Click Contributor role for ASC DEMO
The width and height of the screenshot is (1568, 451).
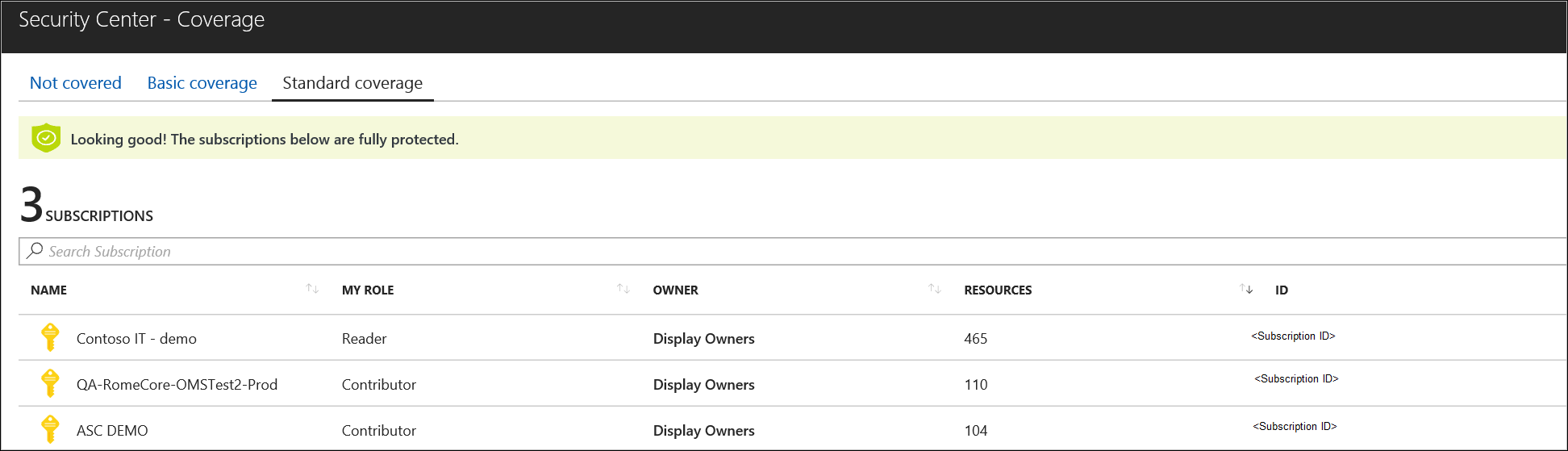(x=379, y=431)
